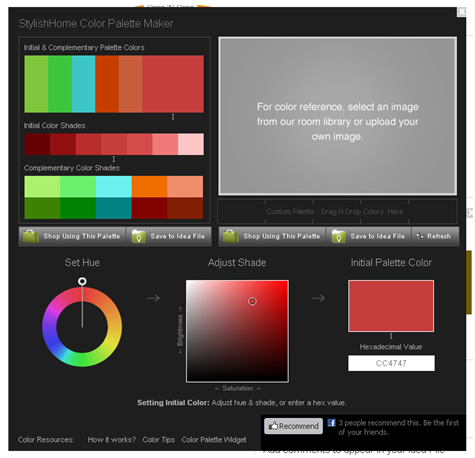This screenshot has height=458, width=475.
Task: Pick the salmon pink Initial Color Shade
Action: (x=165, y=144)
